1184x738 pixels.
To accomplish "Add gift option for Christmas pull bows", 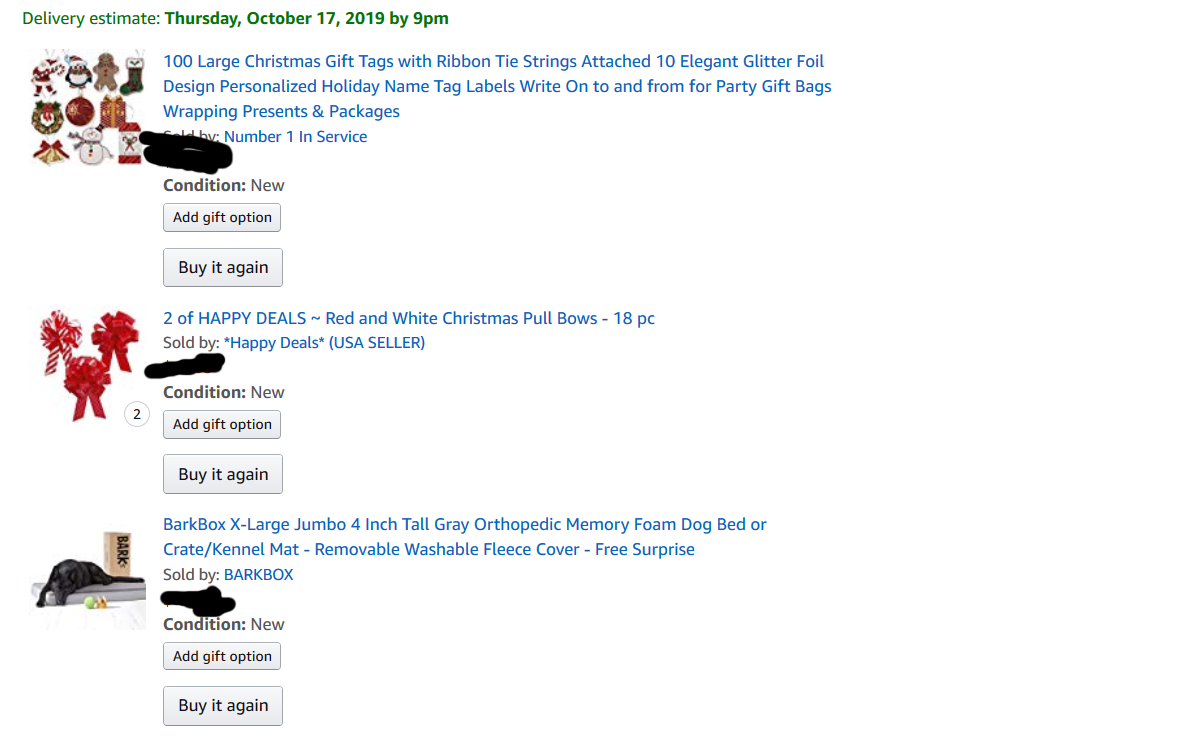I will (222, 425).
